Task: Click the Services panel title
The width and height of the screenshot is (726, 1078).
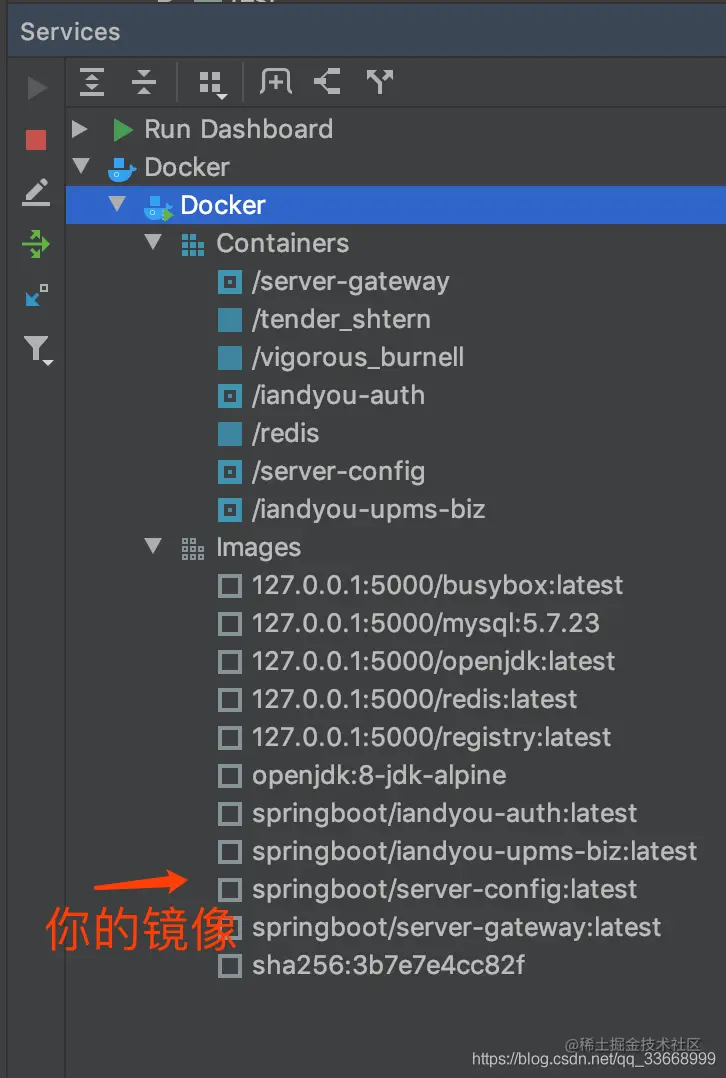Action: 70,32
